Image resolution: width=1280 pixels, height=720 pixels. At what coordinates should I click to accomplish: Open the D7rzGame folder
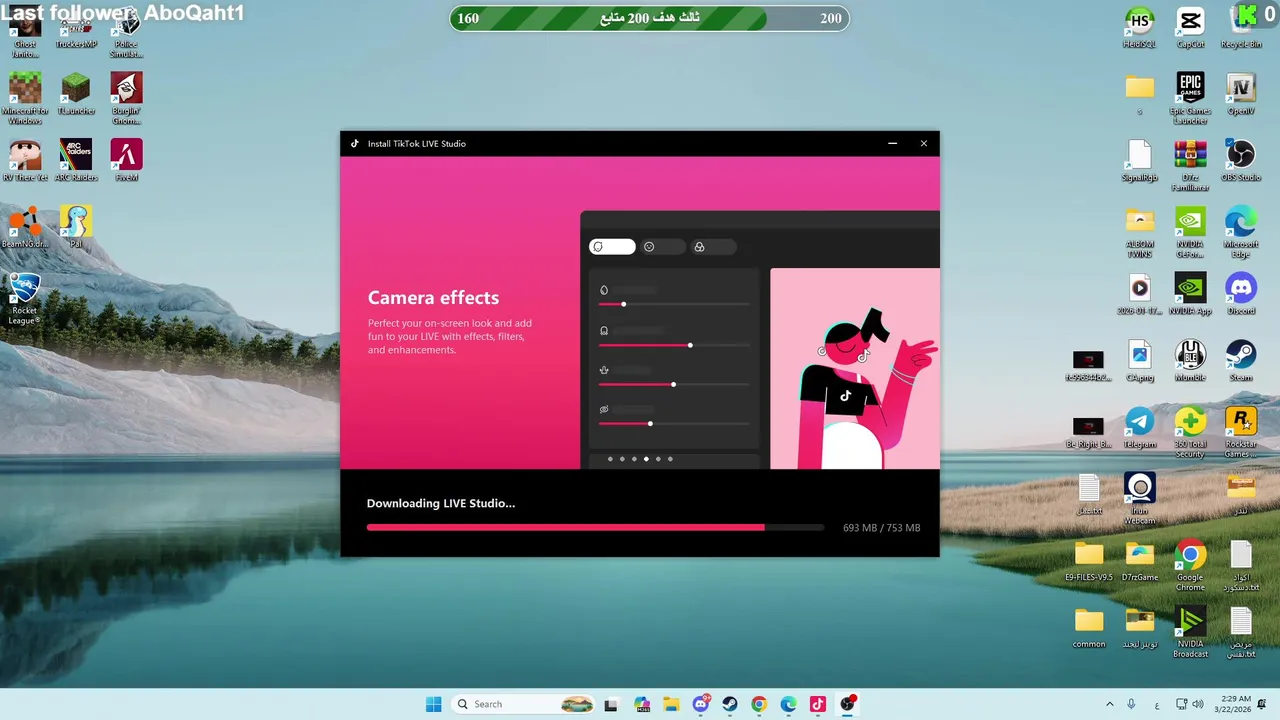[1139, 561]
